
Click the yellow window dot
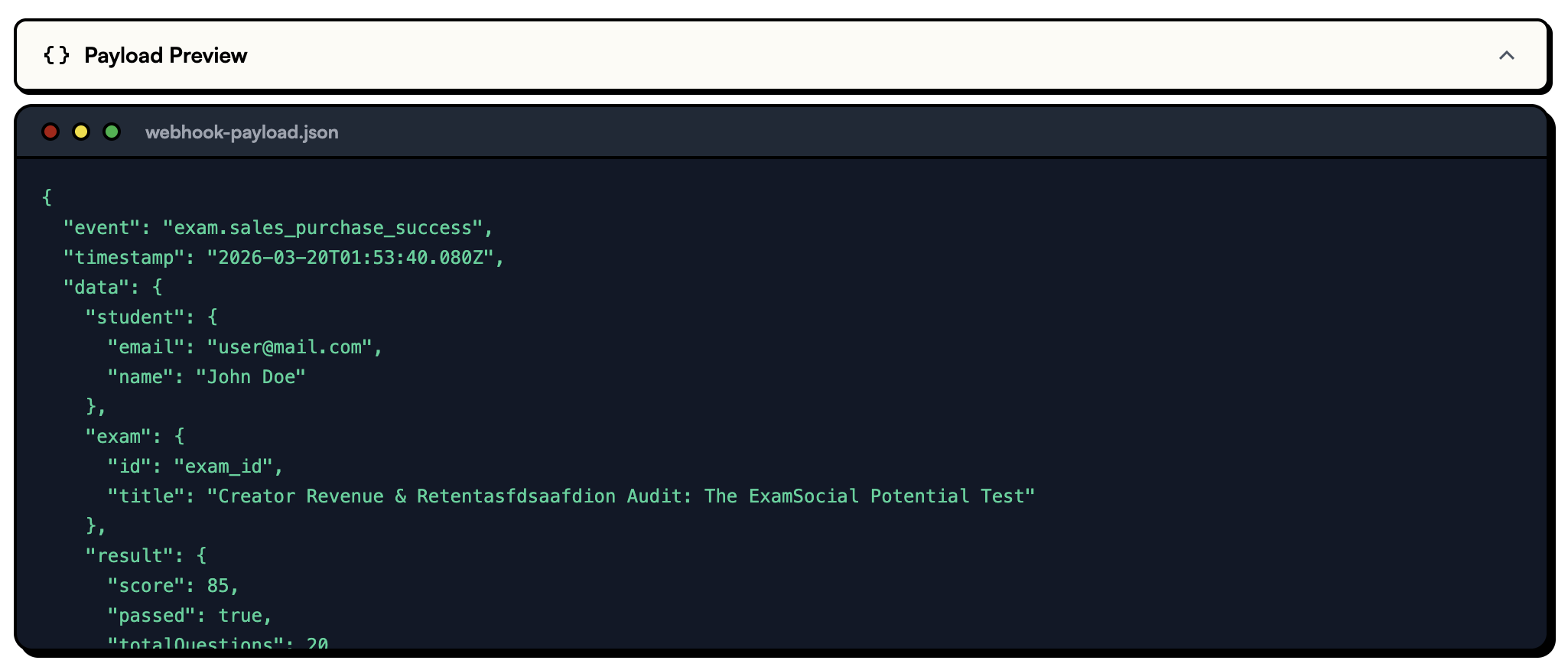click(81, 132)
